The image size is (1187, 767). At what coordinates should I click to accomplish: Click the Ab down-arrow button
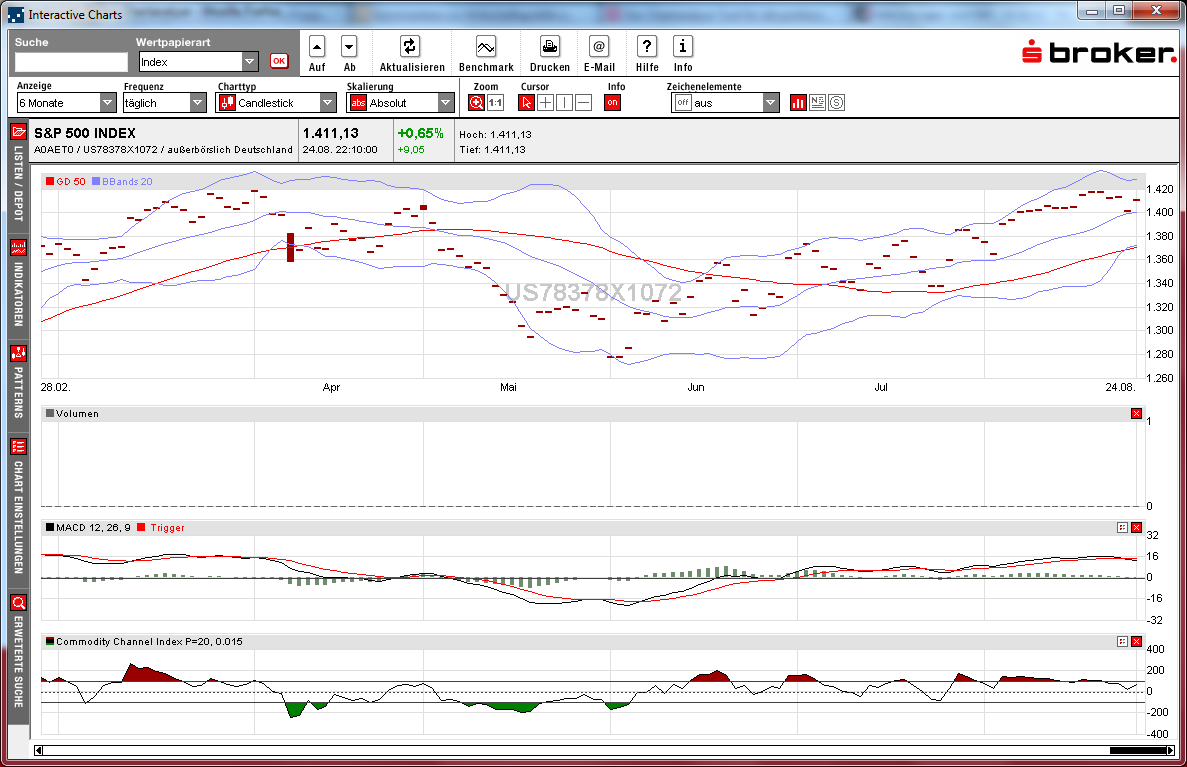pos(349,47)
